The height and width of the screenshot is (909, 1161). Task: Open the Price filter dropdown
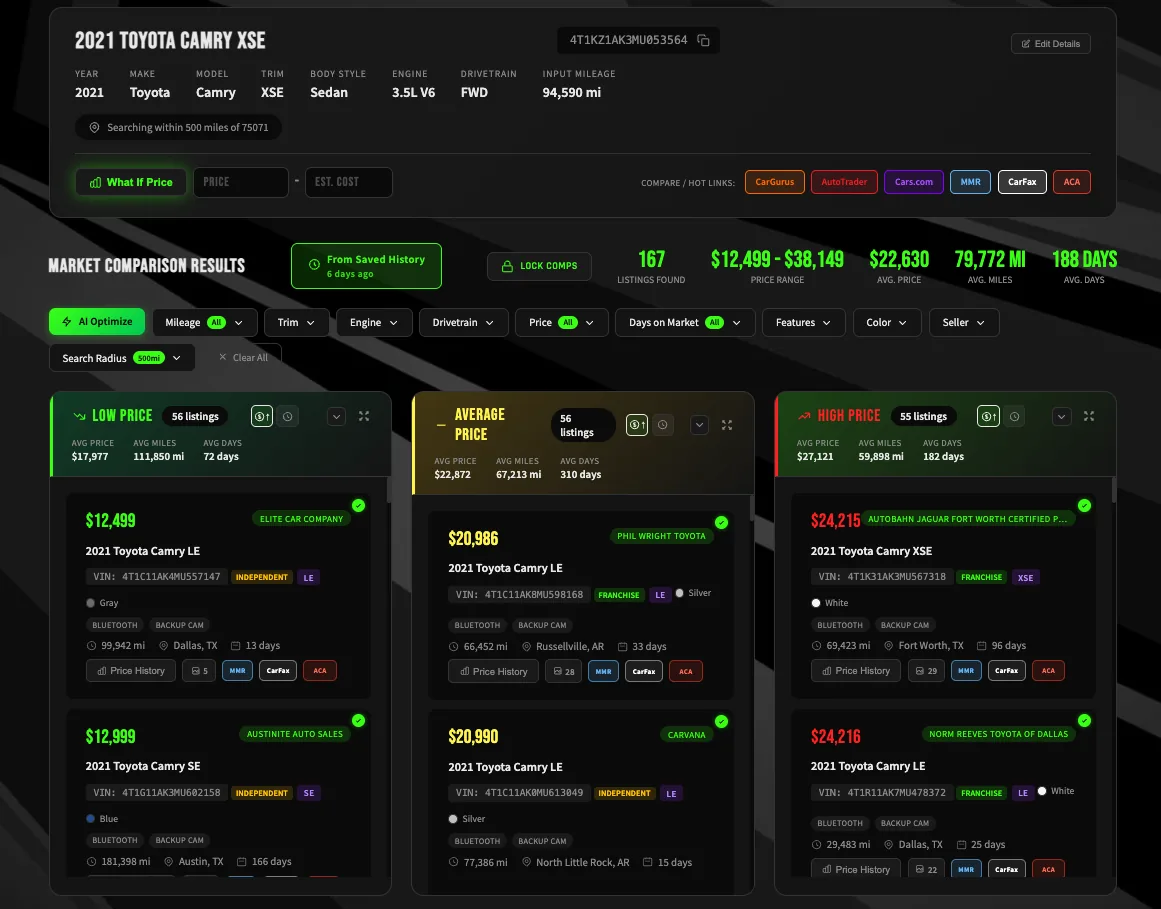click(561, 323)
